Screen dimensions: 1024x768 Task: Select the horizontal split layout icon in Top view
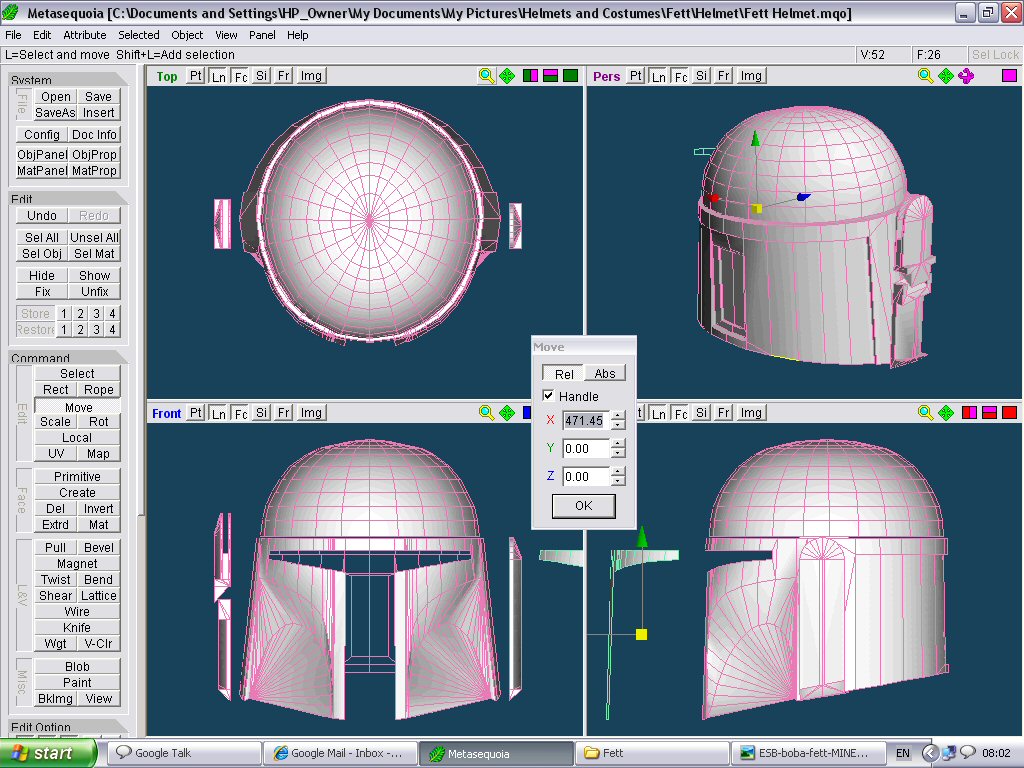pyautogui.click(x=551, y=76)
